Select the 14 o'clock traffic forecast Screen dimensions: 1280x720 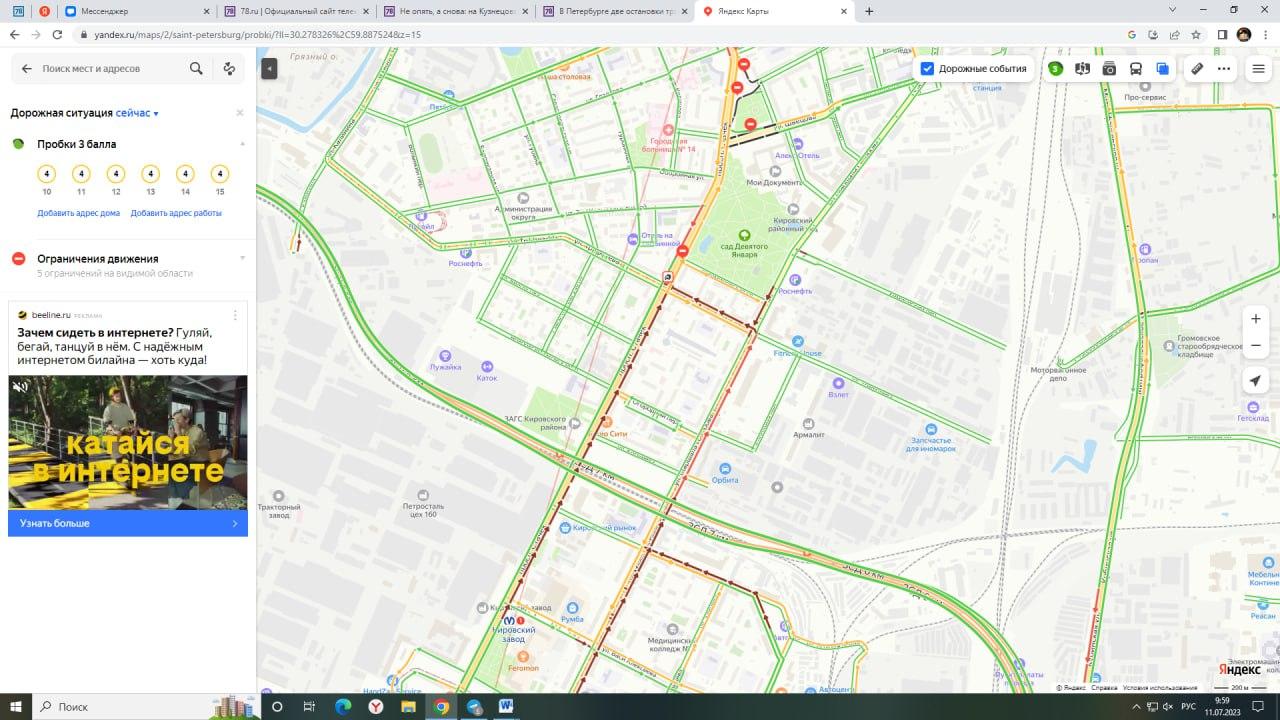[185, 174]
